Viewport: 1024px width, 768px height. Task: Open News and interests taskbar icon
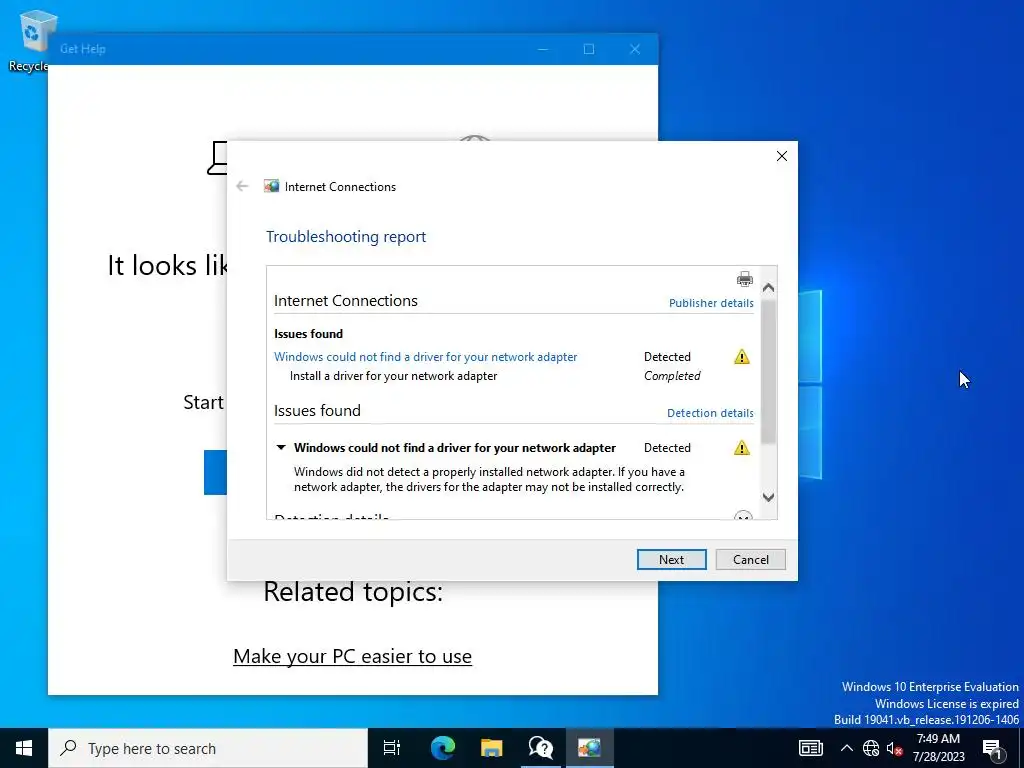pos(810,748)
